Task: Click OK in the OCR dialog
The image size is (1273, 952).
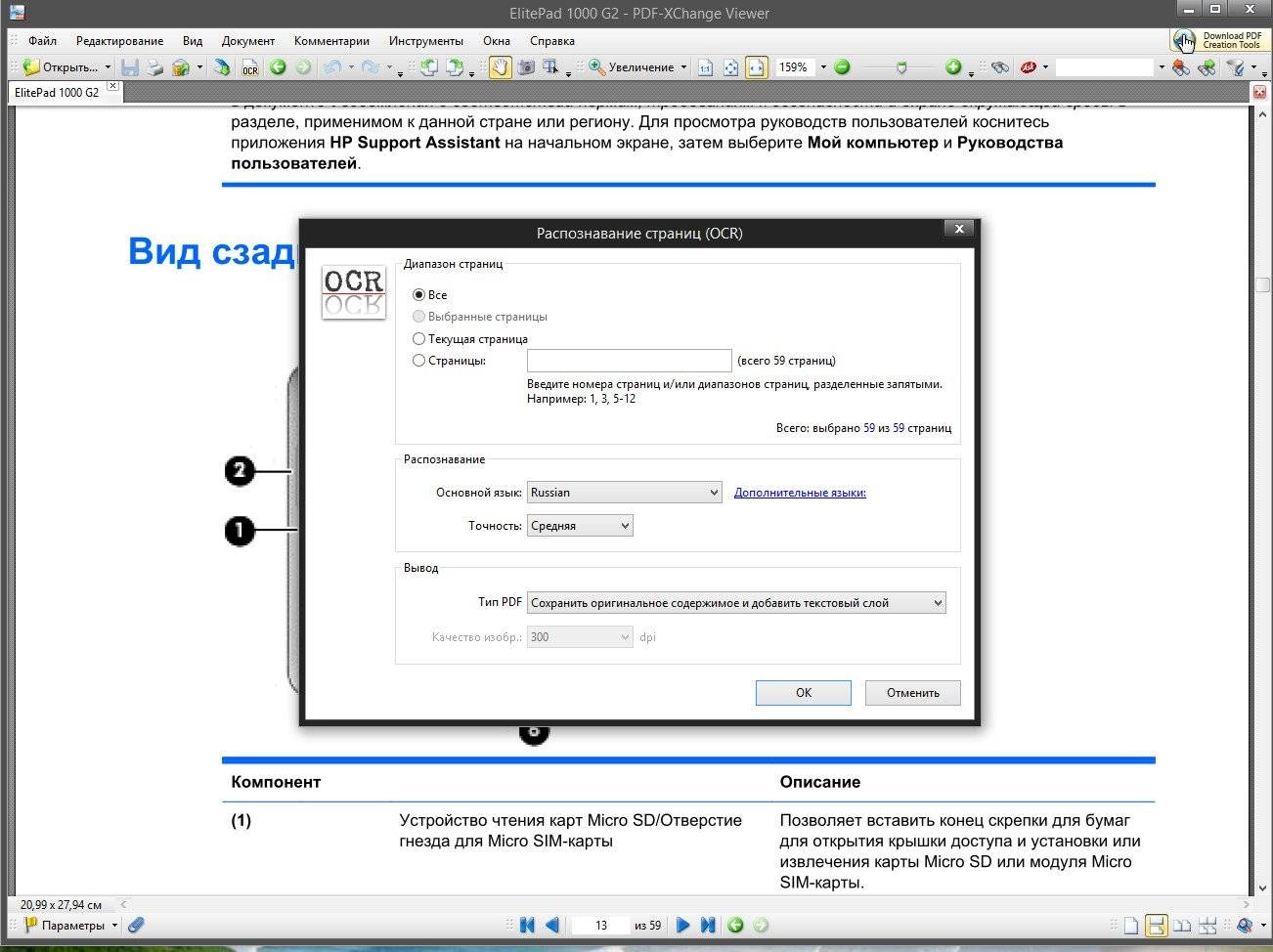Action: pyautogui.click(x=804, y=693)
